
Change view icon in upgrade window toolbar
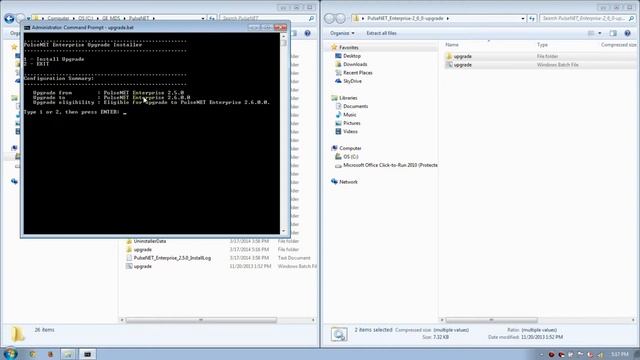591,33
